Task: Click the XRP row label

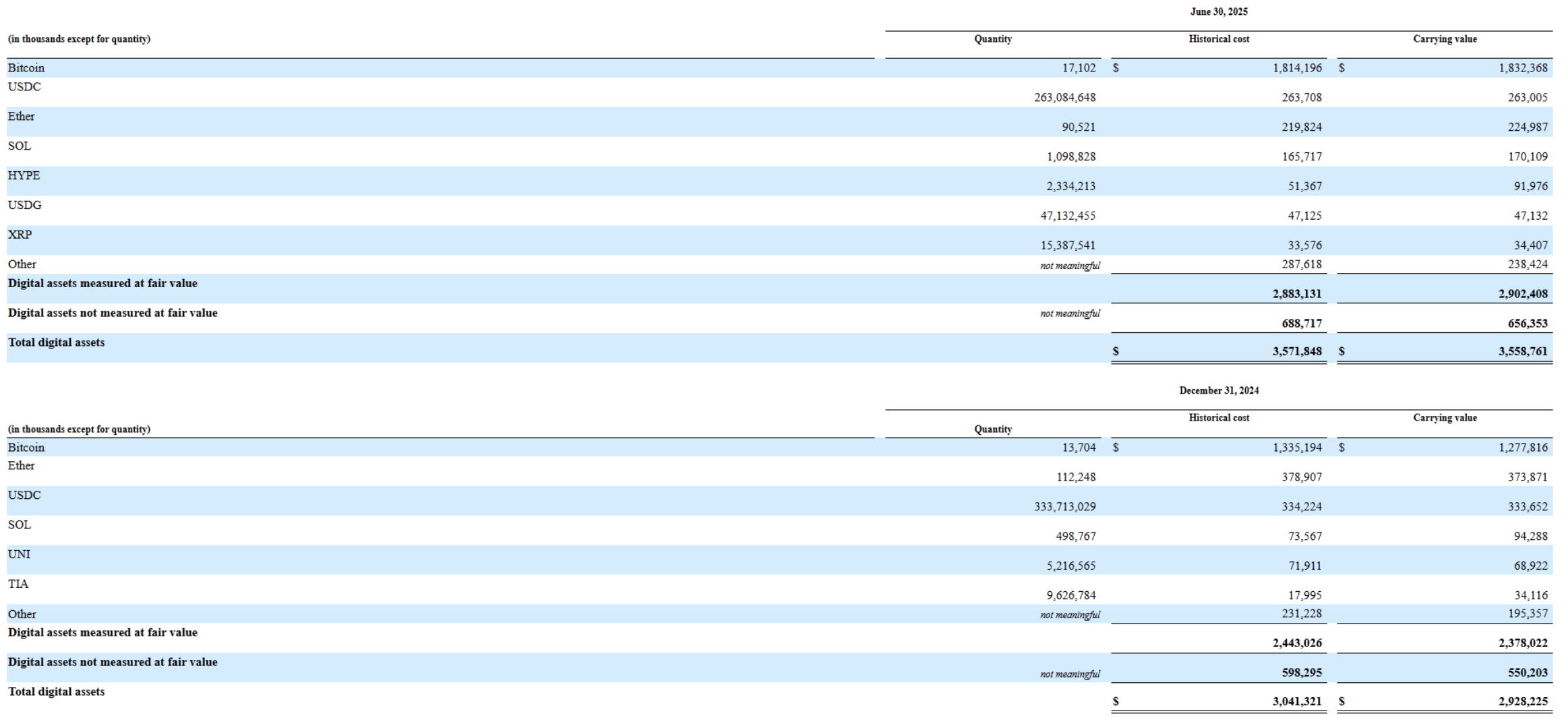Action: click(x=20, y=235)
